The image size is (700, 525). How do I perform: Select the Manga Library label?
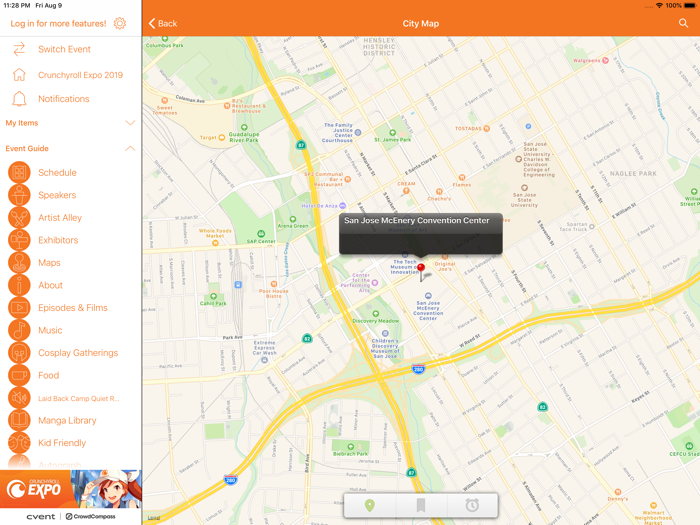(67, 421)
